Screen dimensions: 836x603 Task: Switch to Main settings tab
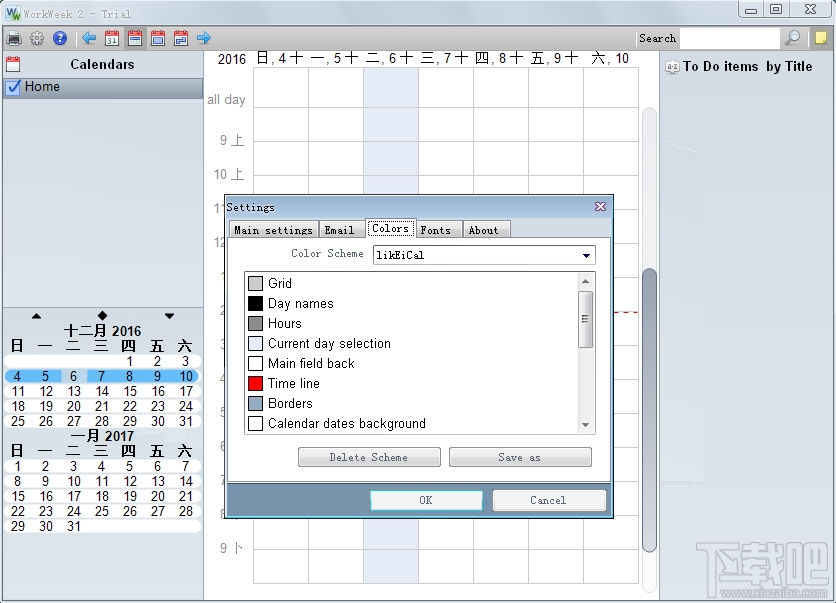[274, 230]
